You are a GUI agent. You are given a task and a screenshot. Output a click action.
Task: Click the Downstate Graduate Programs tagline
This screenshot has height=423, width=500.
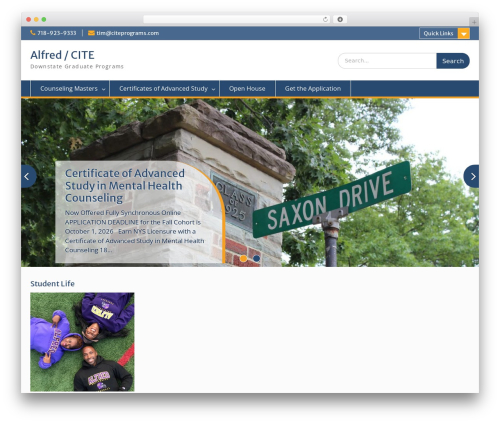coord(77,66)
